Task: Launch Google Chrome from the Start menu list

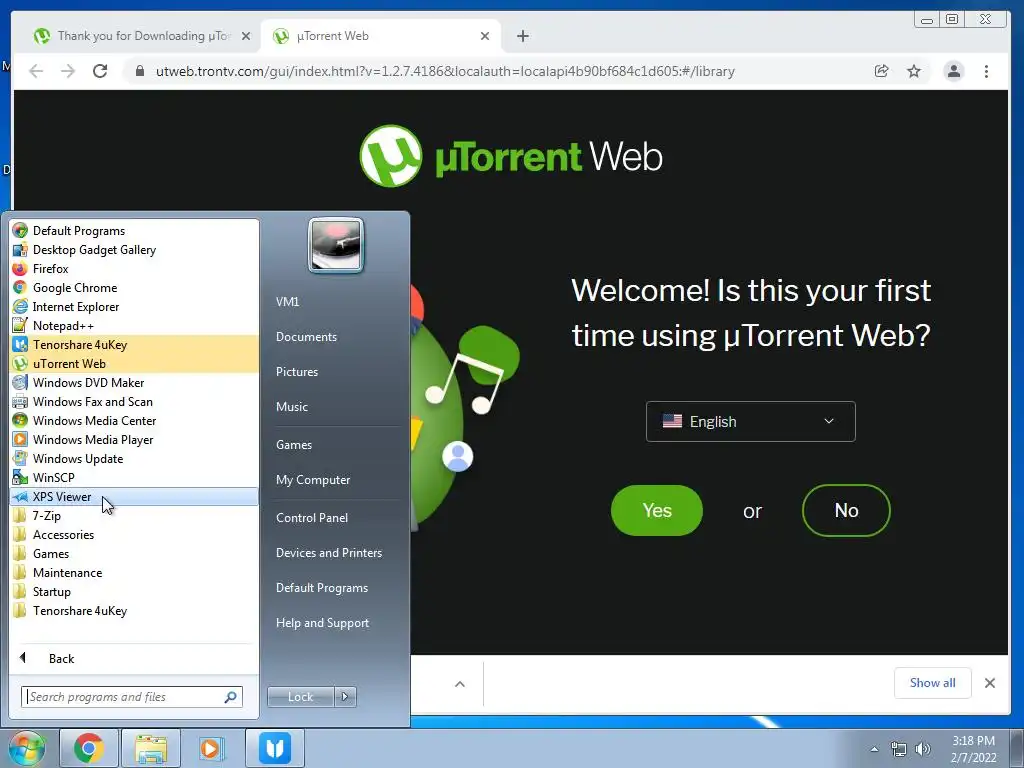Action: [134, 287]
